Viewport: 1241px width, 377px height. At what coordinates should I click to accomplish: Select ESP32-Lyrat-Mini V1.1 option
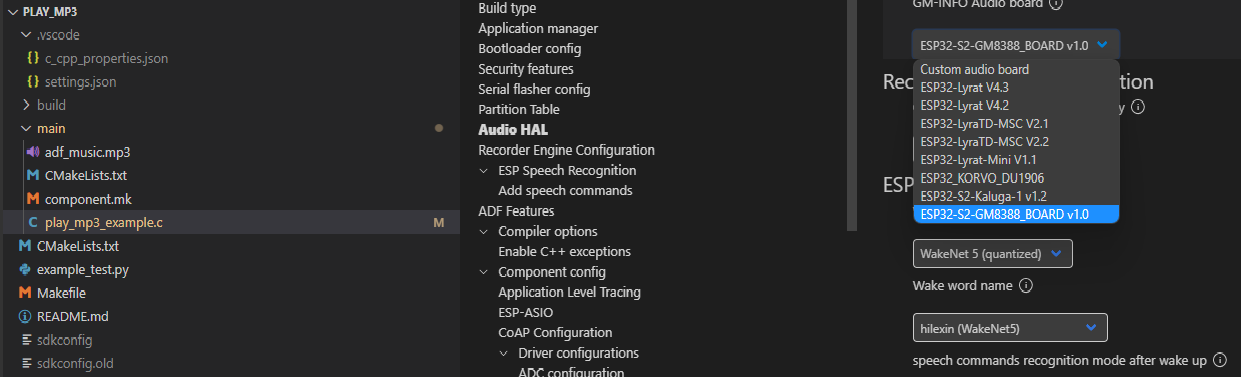click(x=977, y=160)
